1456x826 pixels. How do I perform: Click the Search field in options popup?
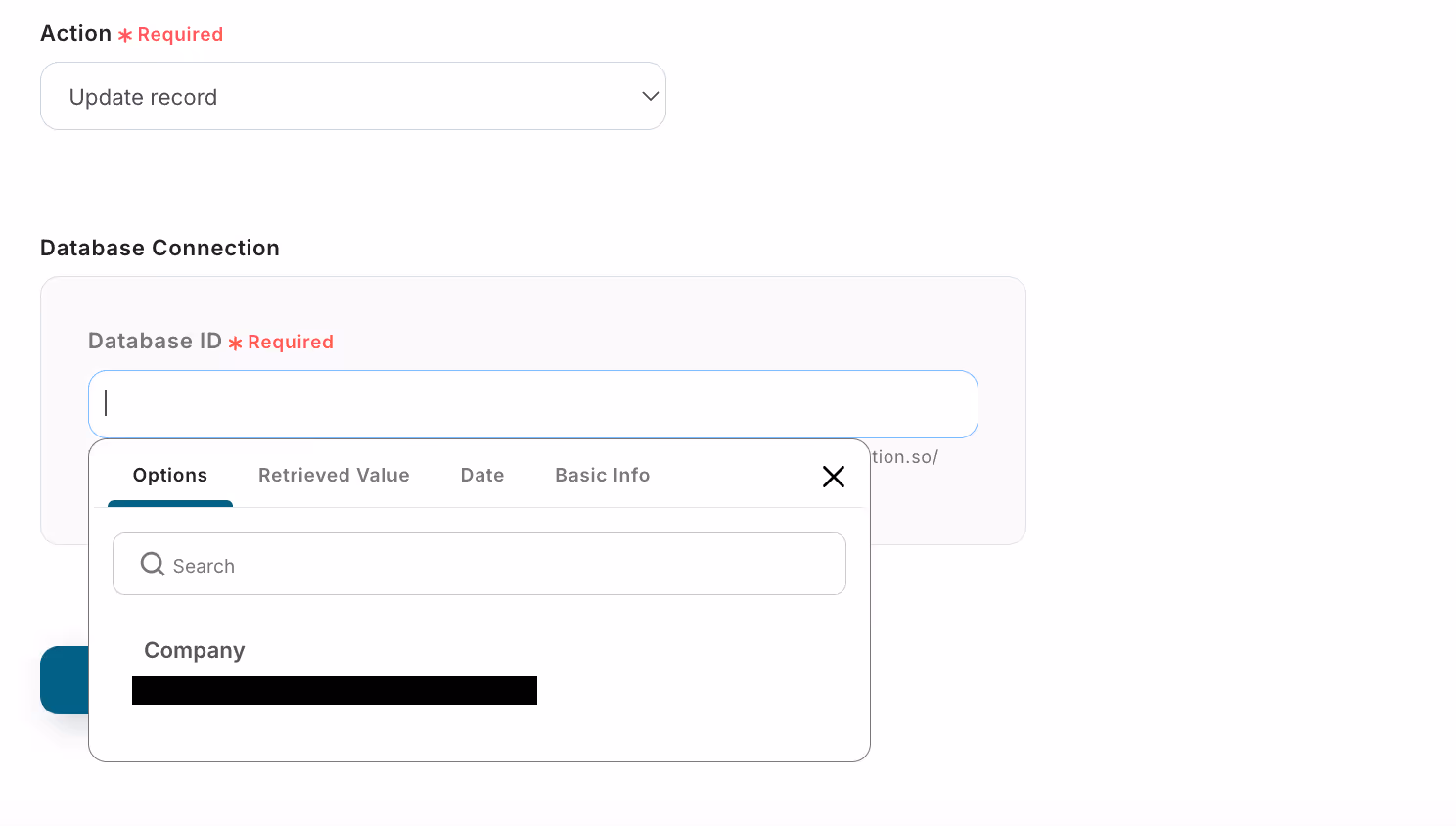(x=479, y=564)
